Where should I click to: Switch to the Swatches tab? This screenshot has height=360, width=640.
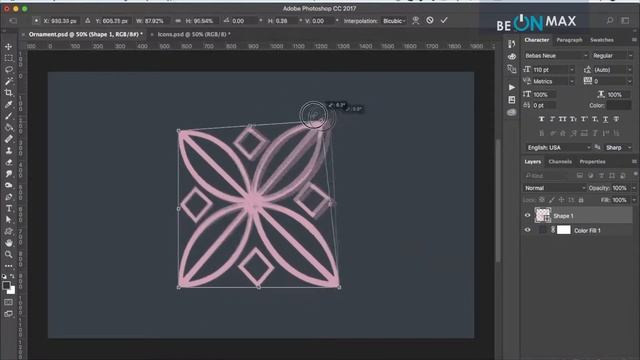tap(602, 40)
